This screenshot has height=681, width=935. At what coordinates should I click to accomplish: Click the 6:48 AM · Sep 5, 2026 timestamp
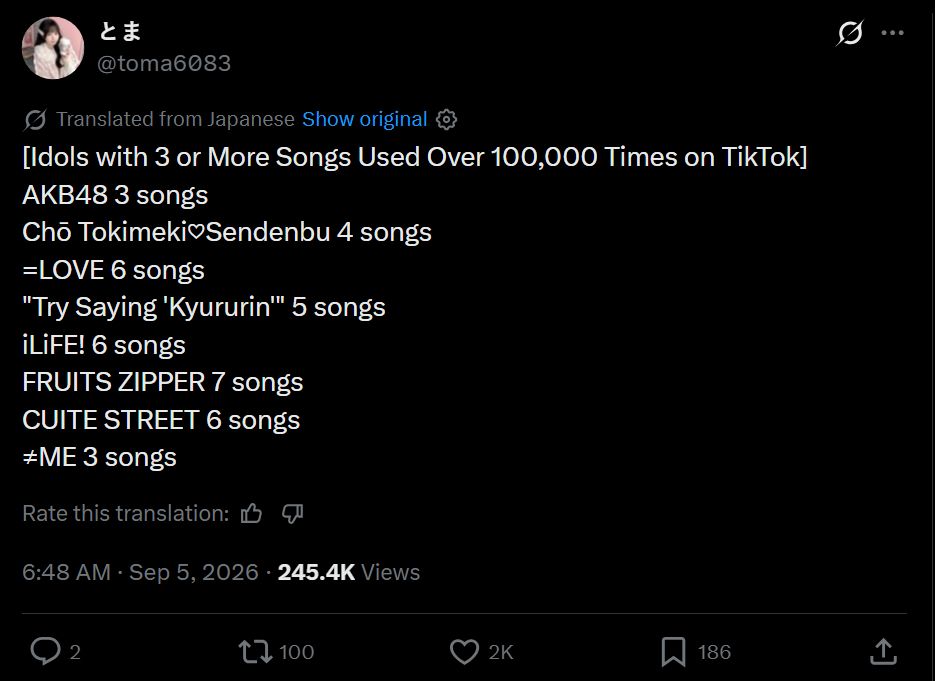point(140,572)
